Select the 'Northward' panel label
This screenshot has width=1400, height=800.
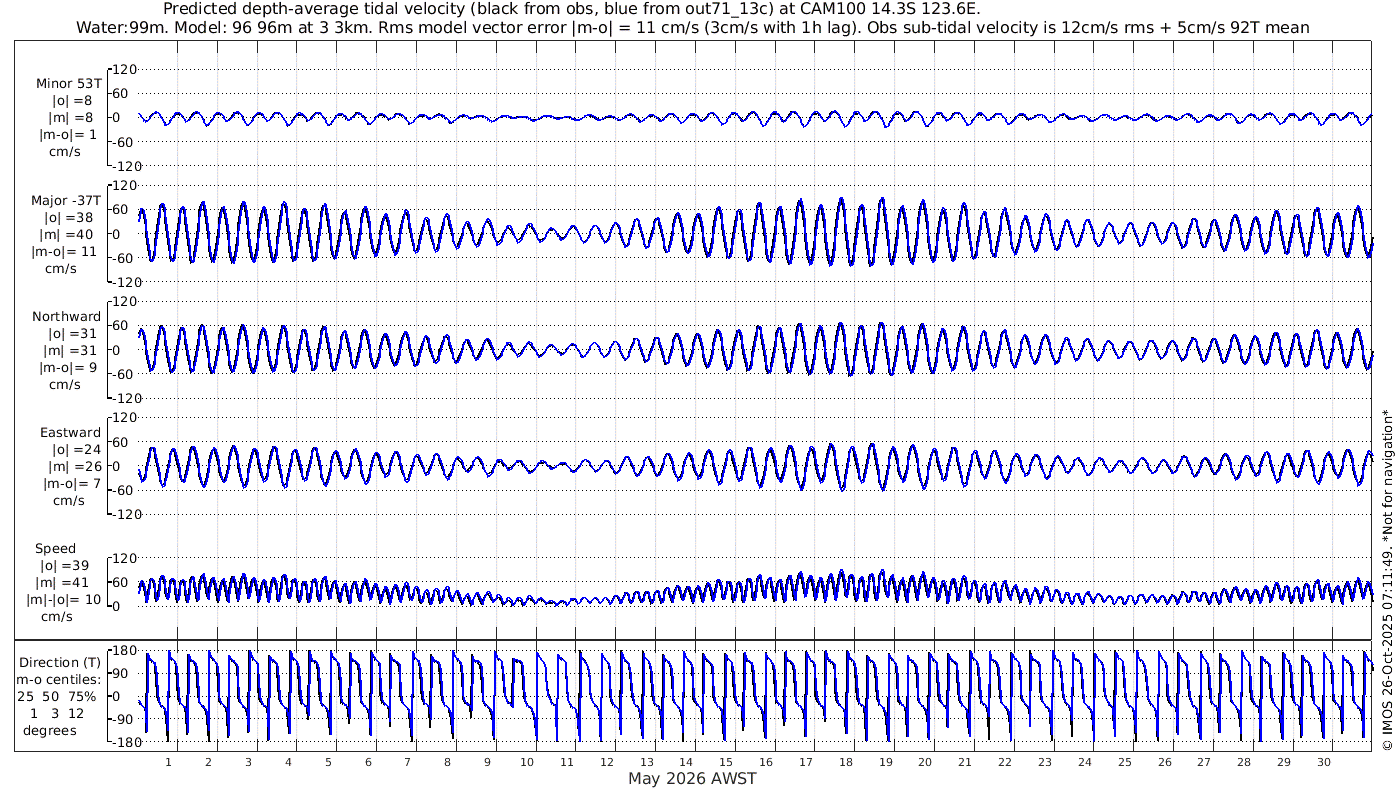[66, 317]
